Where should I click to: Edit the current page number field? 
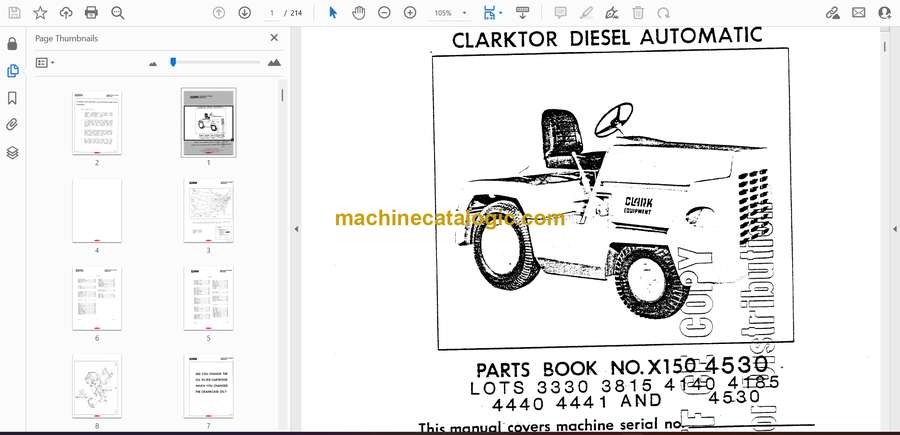[272, 13]
